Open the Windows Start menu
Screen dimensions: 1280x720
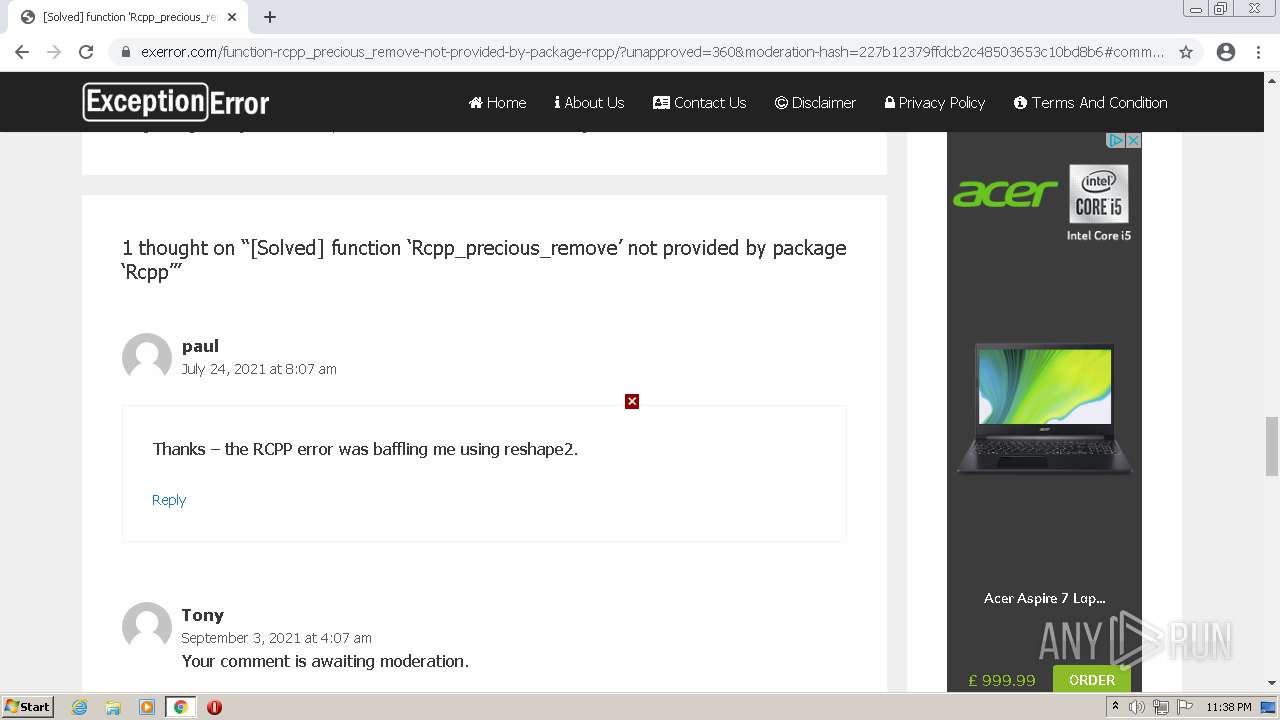pos(27,706)
